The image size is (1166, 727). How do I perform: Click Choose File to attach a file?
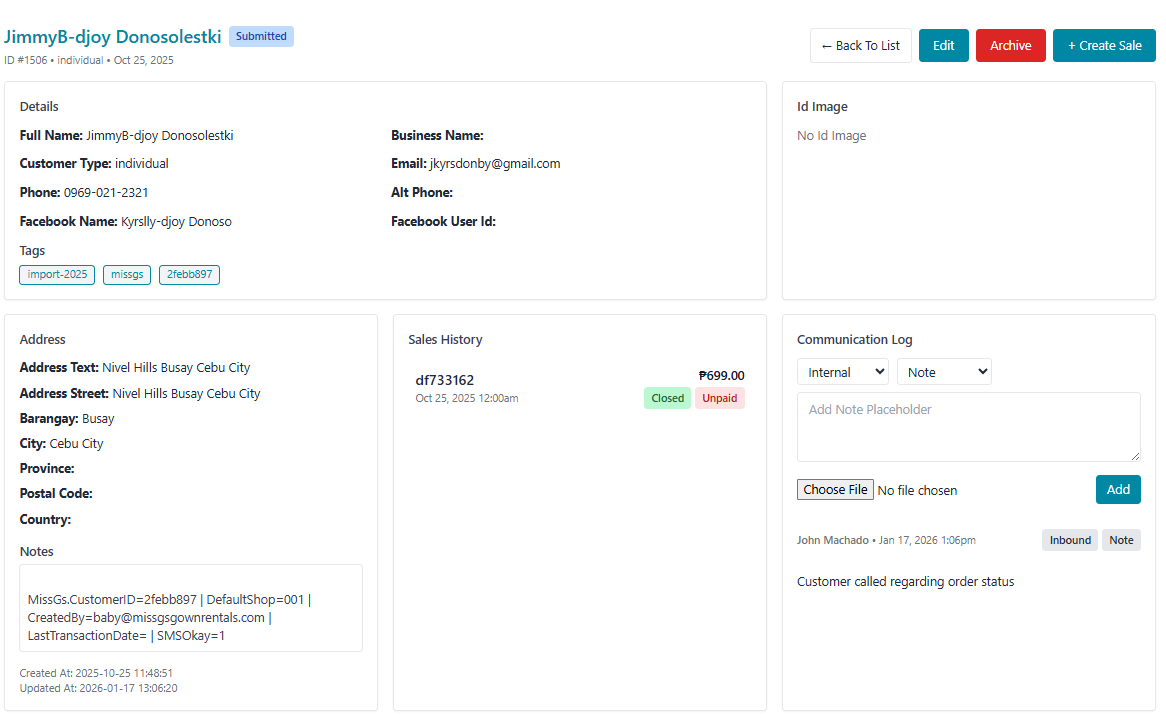click(835, 490)
